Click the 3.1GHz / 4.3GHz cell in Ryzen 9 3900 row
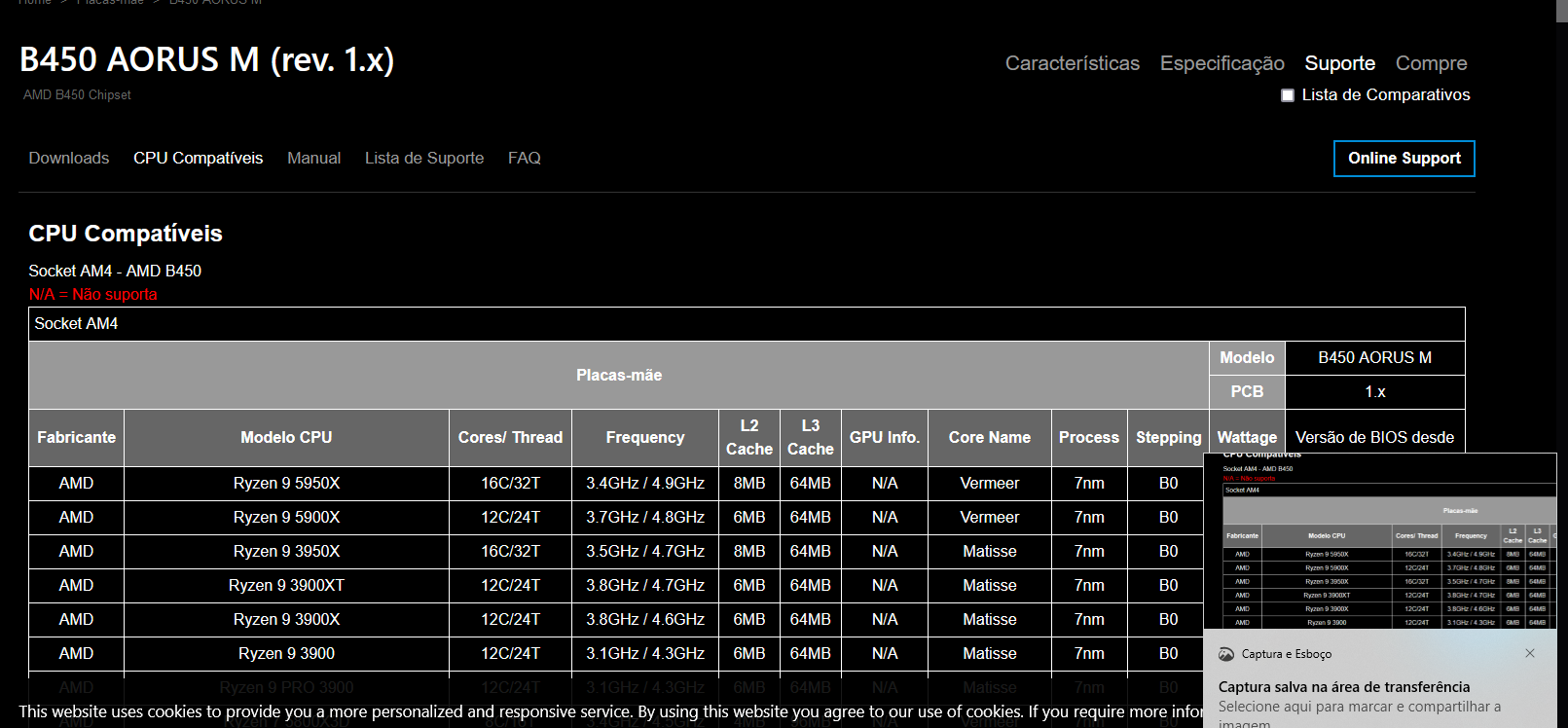Viewport: 1568px width, 728px height. (x=644, y=654)
